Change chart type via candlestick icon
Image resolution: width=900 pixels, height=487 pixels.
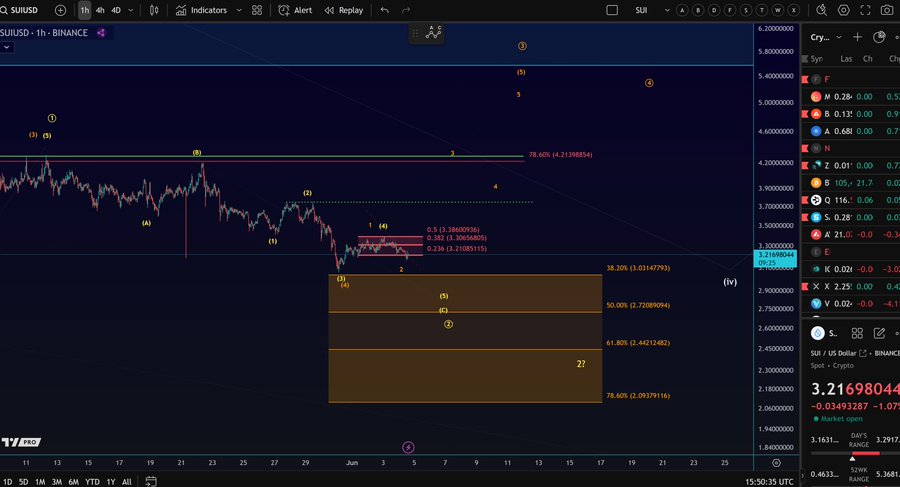(154, 10)
